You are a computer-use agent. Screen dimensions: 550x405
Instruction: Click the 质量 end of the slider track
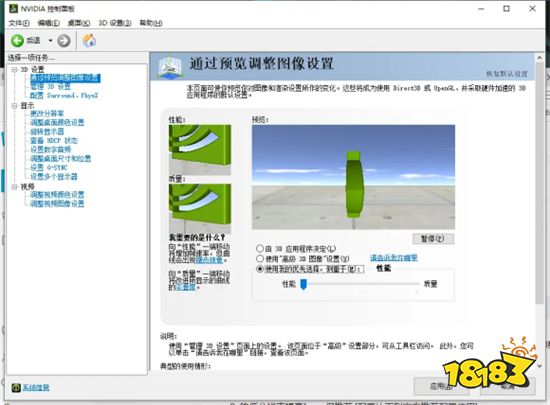(x=418, y=284)
